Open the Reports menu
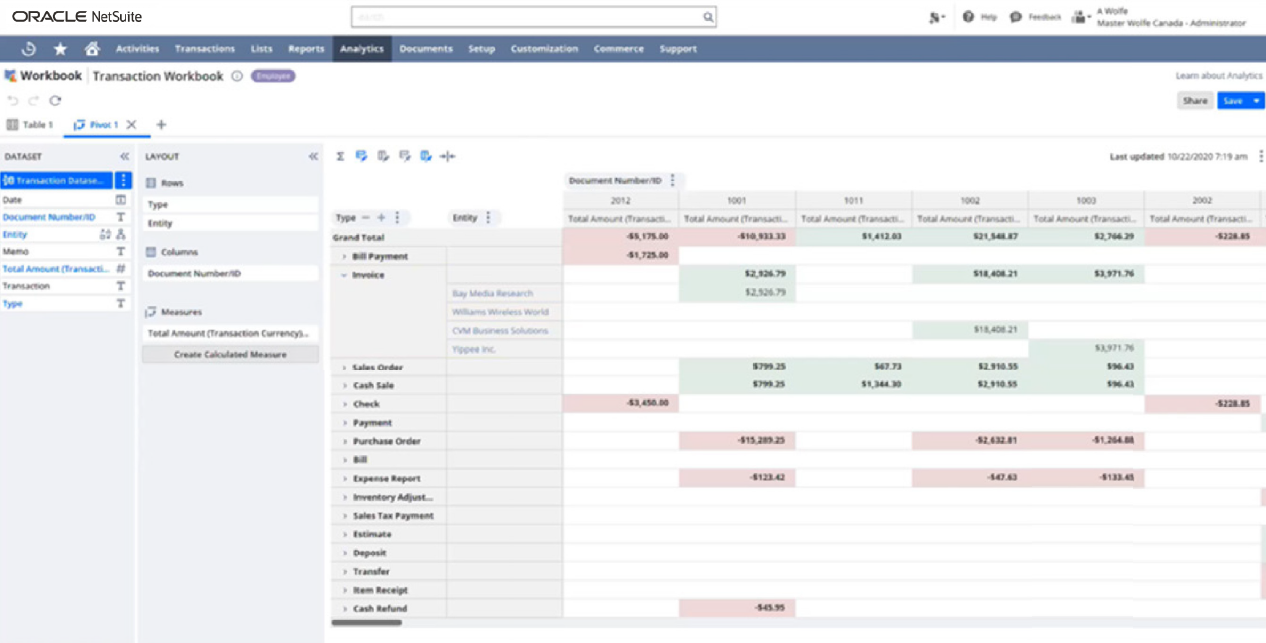Viewport: 1266px width, 643px height. tap(306, 48)
